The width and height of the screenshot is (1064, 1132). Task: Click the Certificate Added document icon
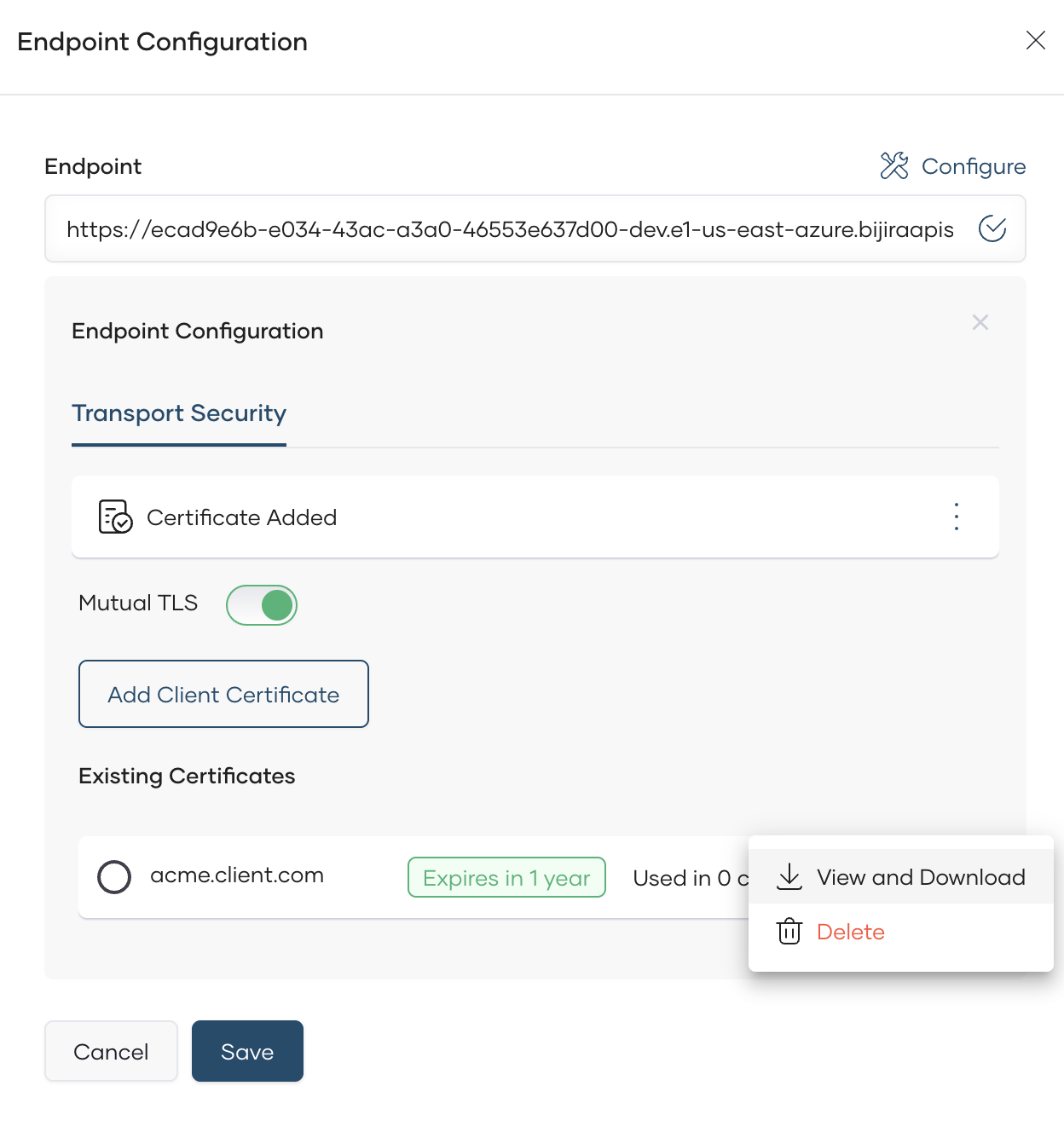pyautogui.click(x=115, y=517)
